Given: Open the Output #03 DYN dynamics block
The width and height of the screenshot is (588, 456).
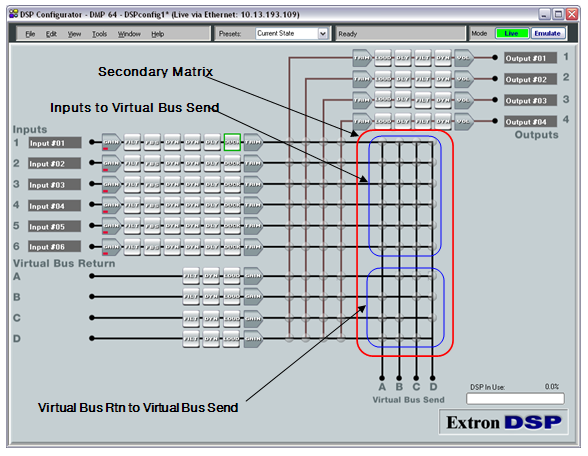Looking at the screenshot, I should pyautogui.click(x=443, y=100).
